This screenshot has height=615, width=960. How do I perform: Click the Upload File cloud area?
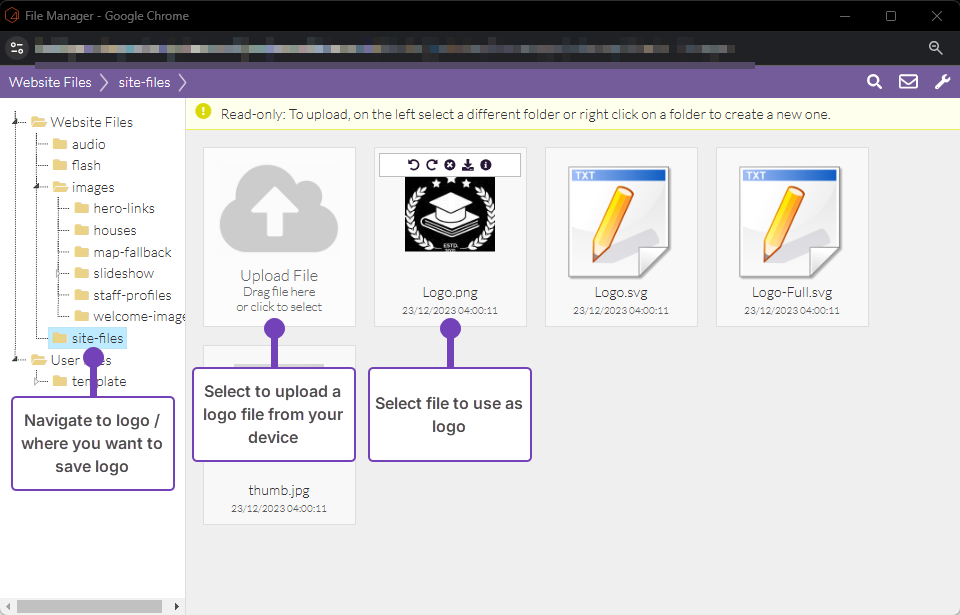279,236
